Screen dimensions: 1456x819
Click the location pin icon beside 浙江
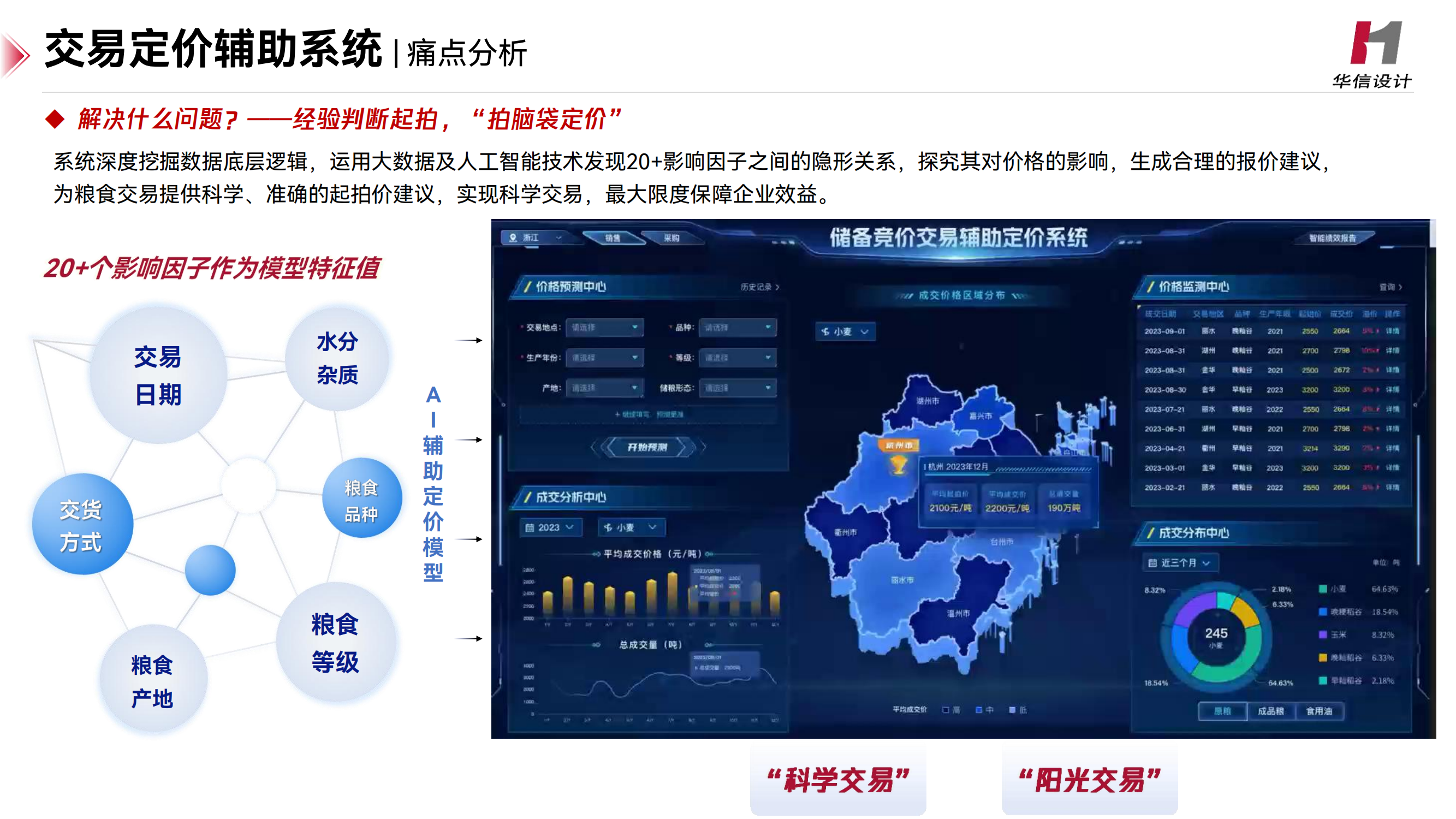[513, 238]
